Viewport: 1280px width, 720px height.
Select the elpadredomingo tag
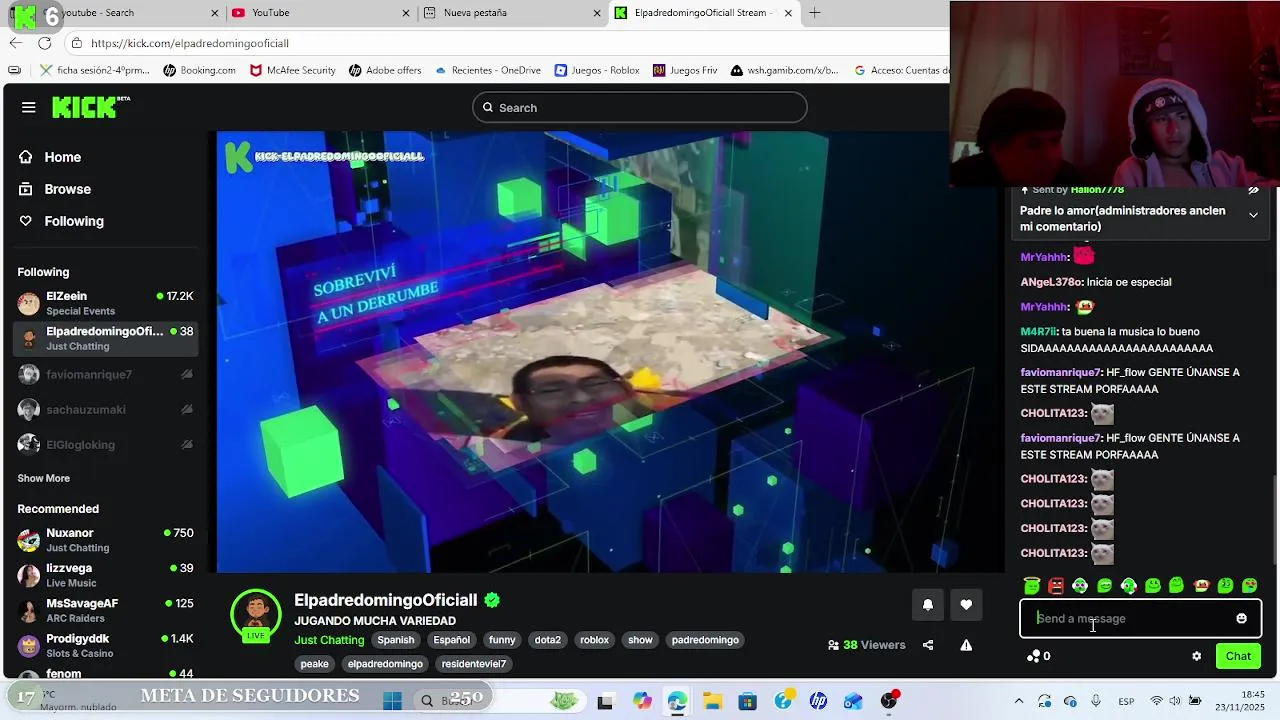point(385,664)
